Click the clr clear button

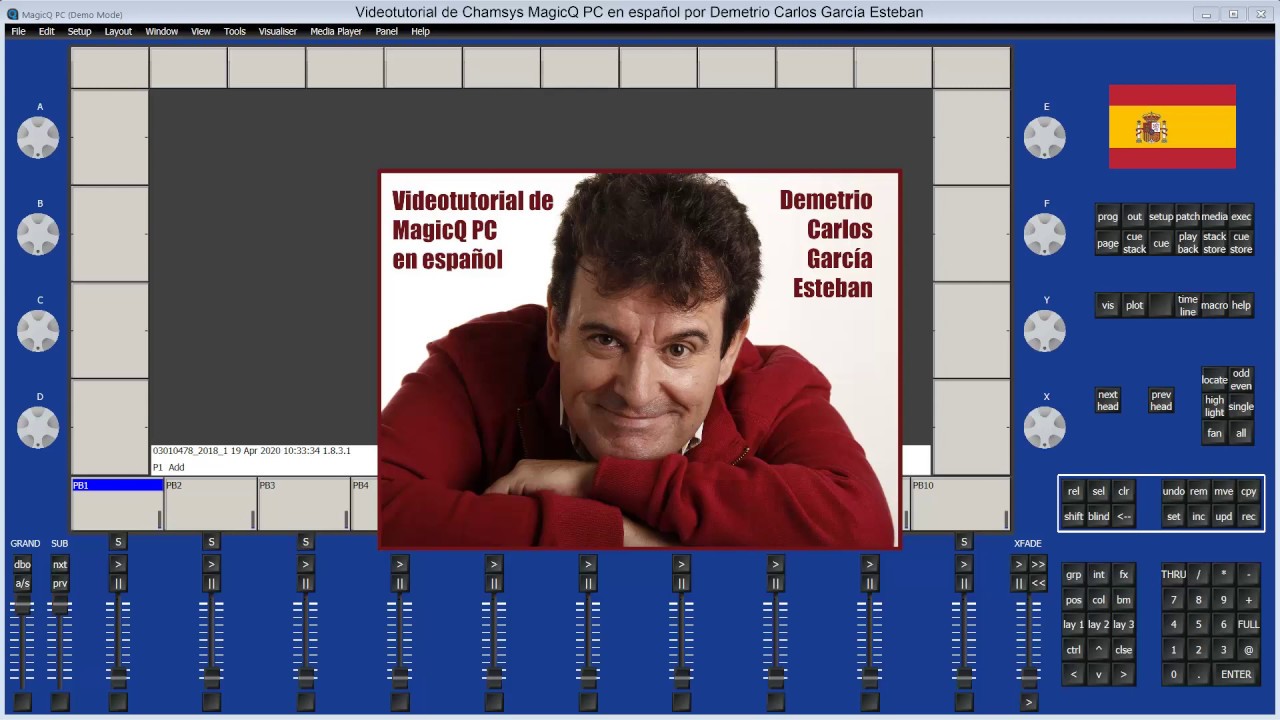(x=1123, y=492)
